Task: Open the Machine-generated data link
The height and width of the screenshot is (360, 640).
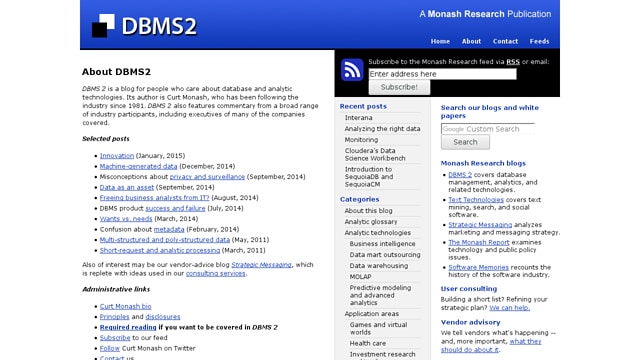Action: tap(138, 166)
